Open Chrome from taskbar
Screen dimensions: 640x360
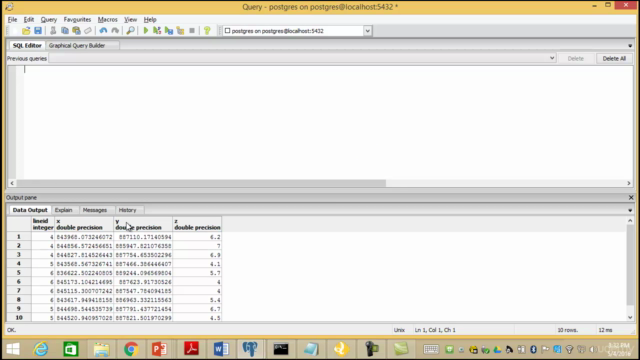[131, 349]
